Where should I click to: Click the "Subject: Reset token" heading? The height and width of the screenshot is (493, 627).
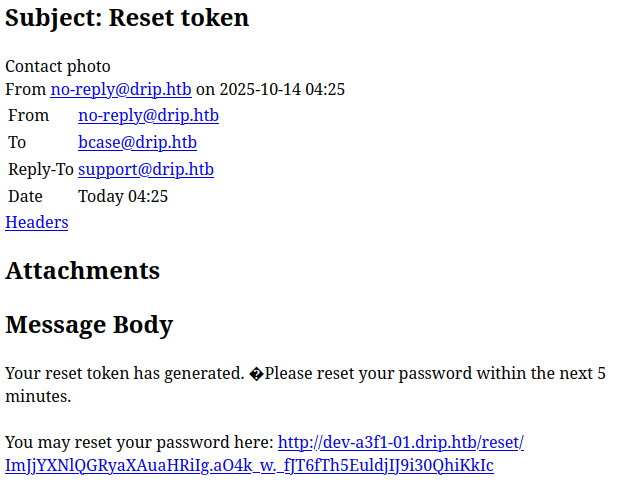click(127, 18)
